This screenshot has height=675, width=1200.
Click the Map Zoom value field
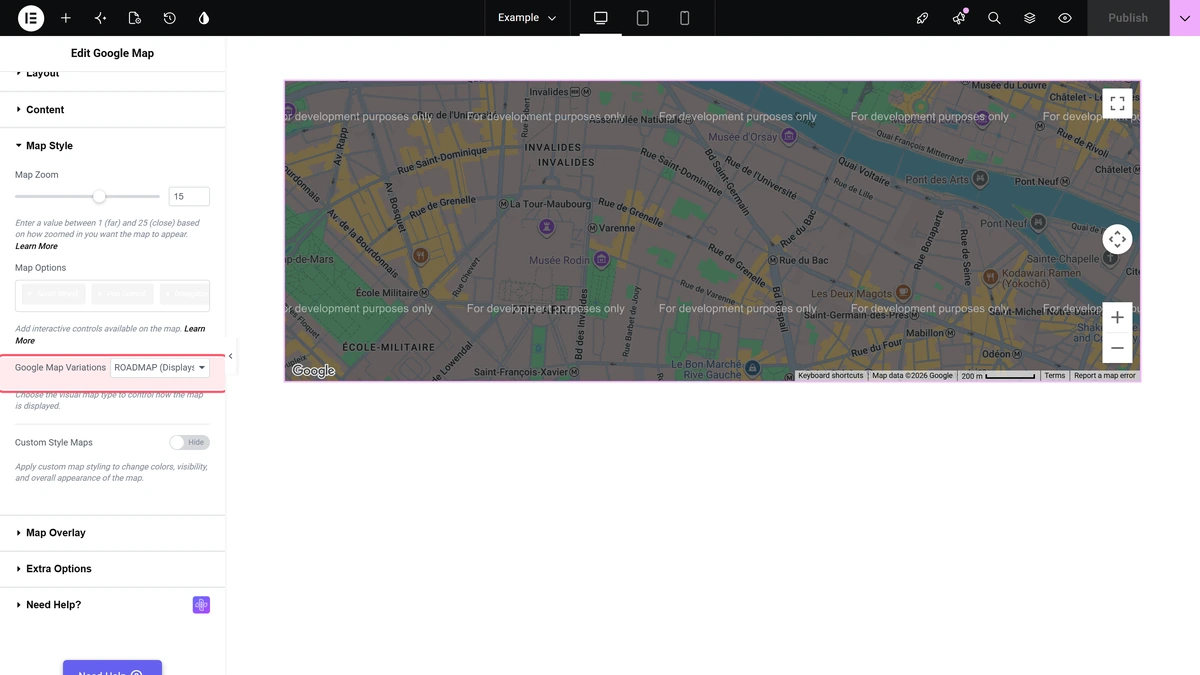click(x=189, y=197)
